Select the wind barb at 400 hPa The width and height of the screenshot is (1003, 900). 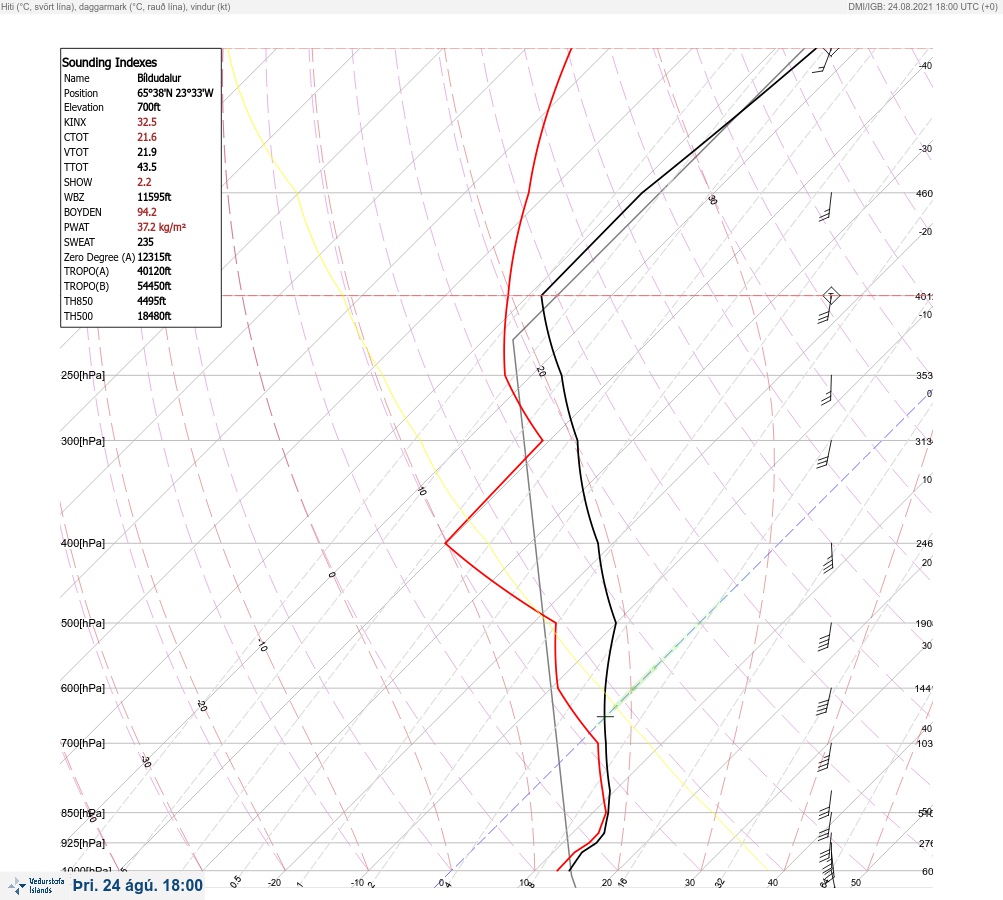(x=829, y=558)
